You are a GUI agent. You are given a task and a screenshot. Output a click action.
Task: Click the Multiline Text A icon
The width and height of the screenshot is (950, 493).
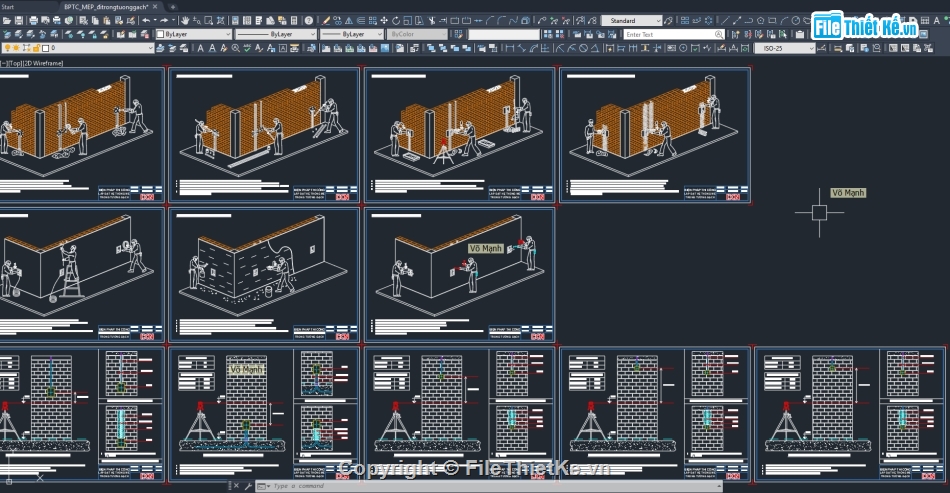point(201,48)
